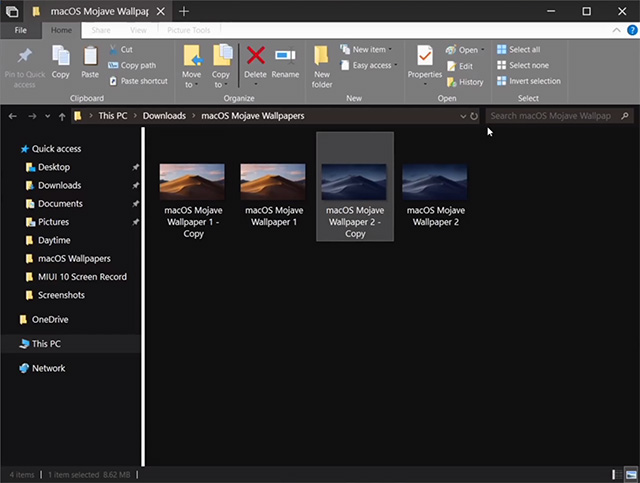Click Select none

[522, 65]
